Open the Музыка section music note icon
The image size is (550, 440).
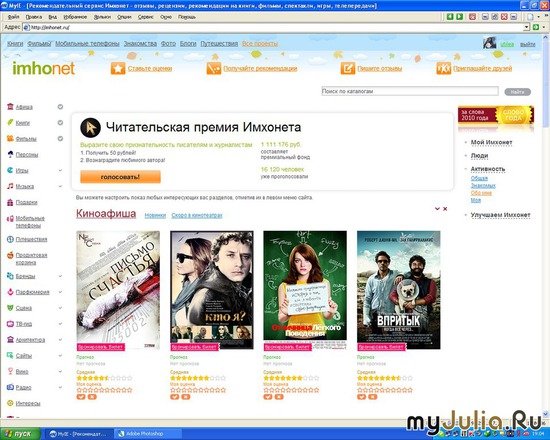coord(10,186)
